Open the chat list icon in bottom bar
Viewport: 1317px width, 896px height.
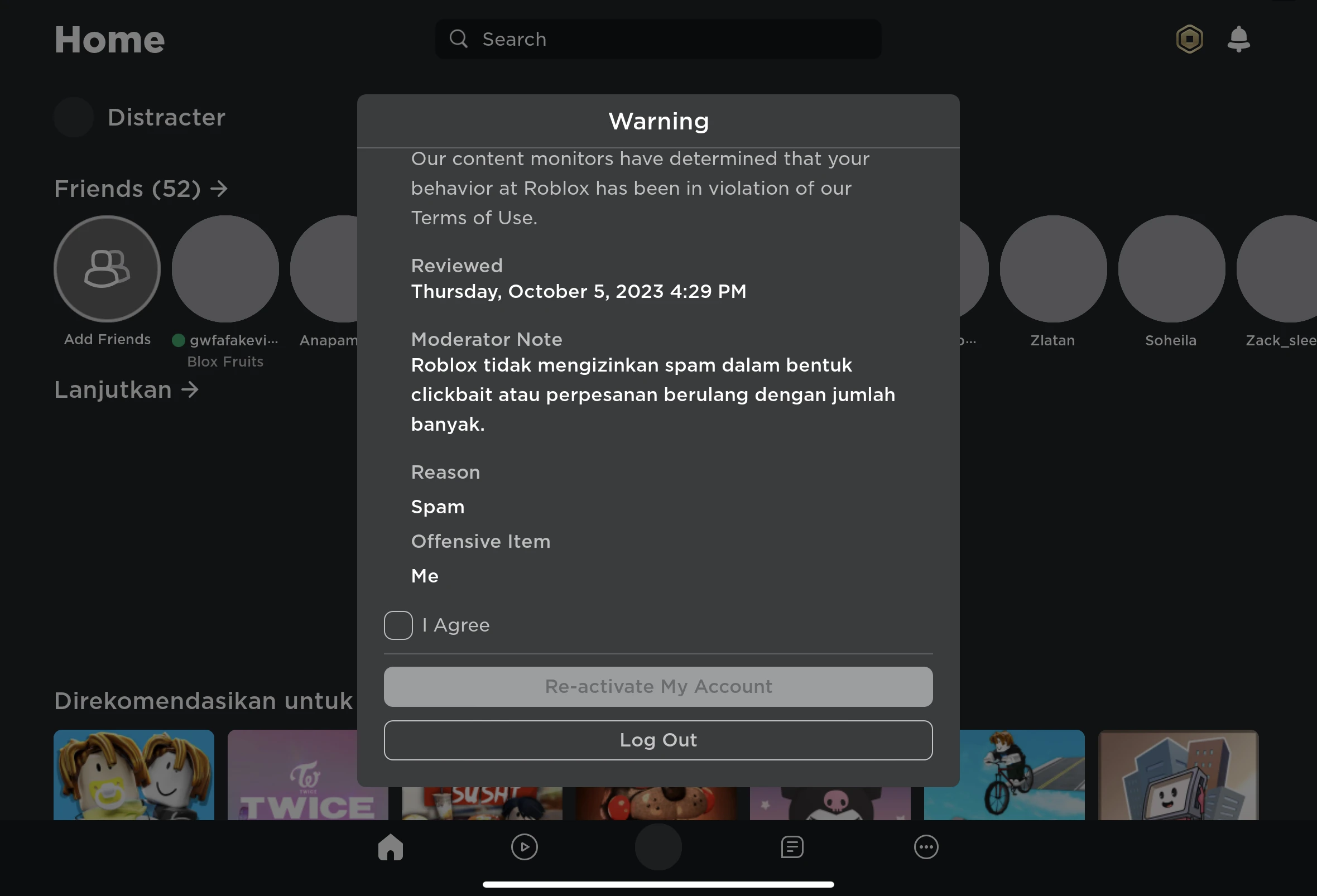792,847
